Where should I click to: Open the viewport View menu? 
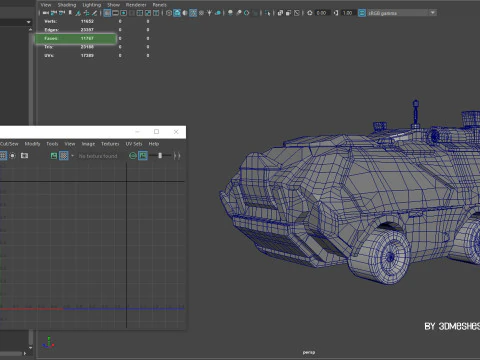click(x=46, y=5)
